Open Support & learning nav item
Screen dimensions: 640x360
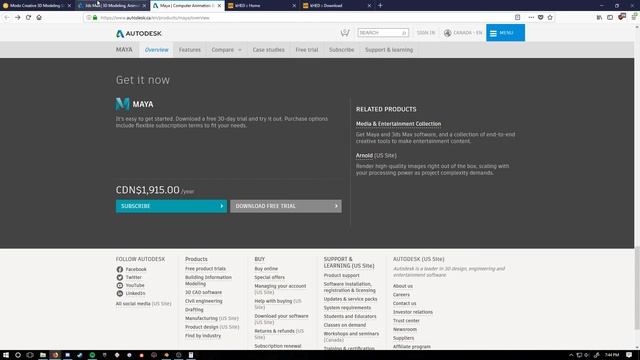(x=389, y=50)
